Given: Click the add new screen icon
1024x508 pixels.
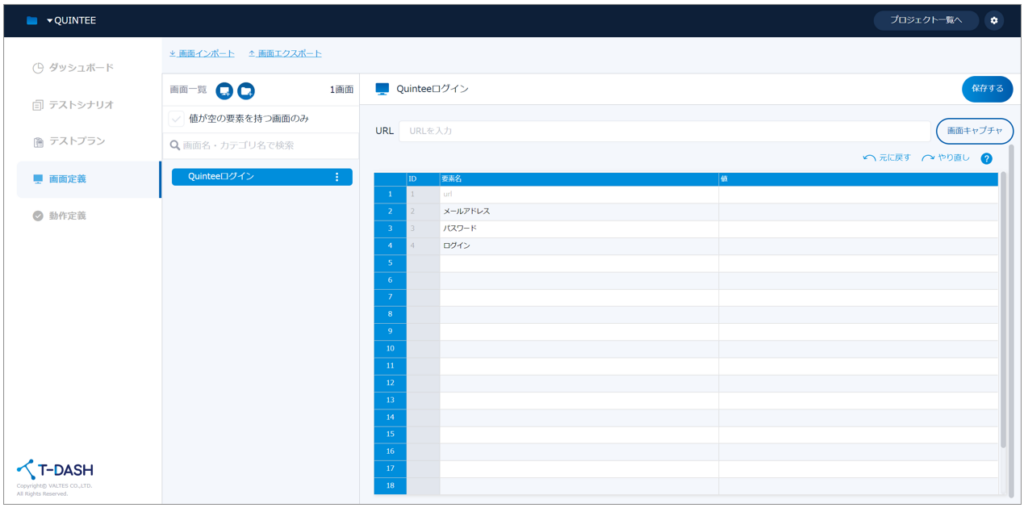Looking at the screenshot, I should pos(225,91).
